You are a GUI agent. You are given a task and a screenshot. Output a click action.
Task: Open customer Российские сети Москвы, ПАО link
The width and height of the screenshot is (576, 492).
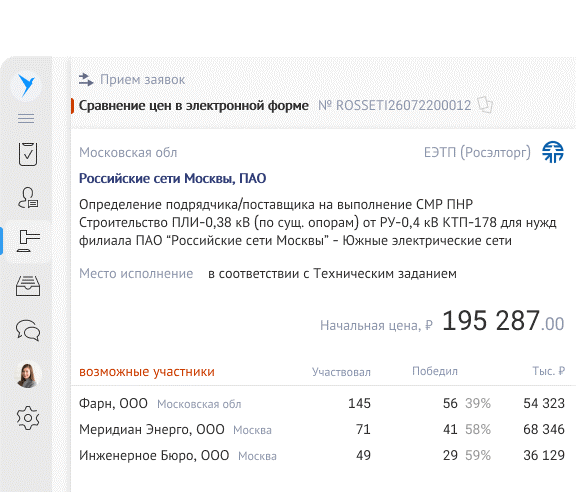click(x=173, y=178)
